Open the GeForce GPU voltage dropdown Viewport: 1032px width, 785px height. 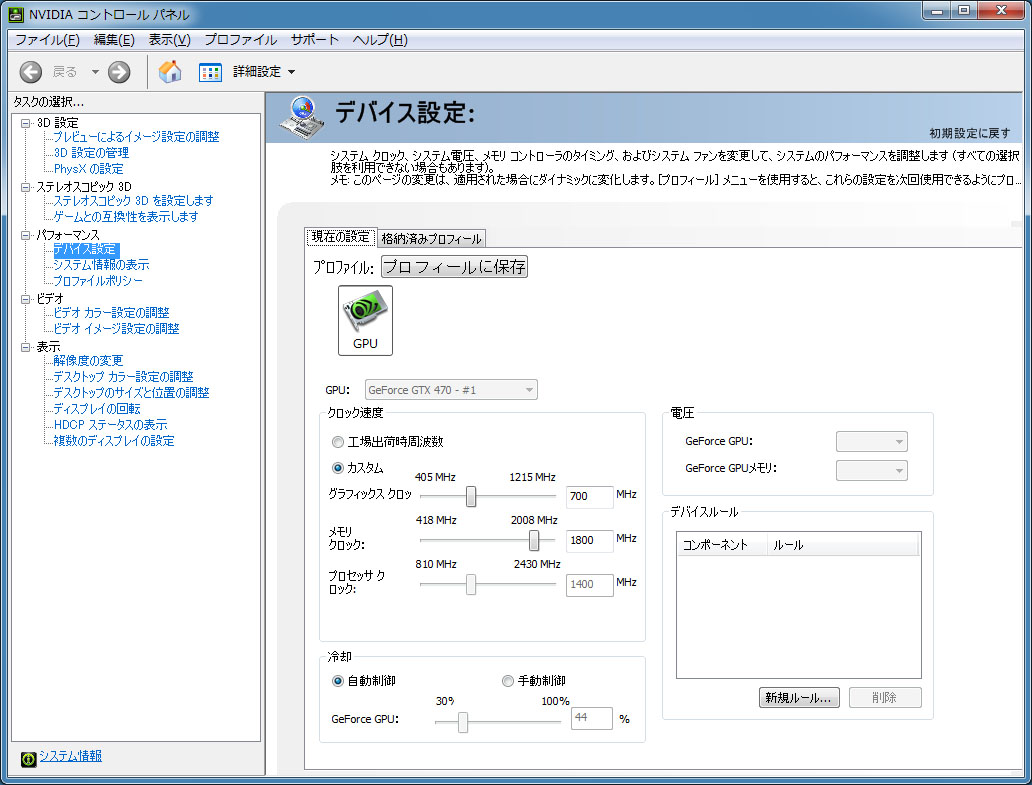coord(871,442)
